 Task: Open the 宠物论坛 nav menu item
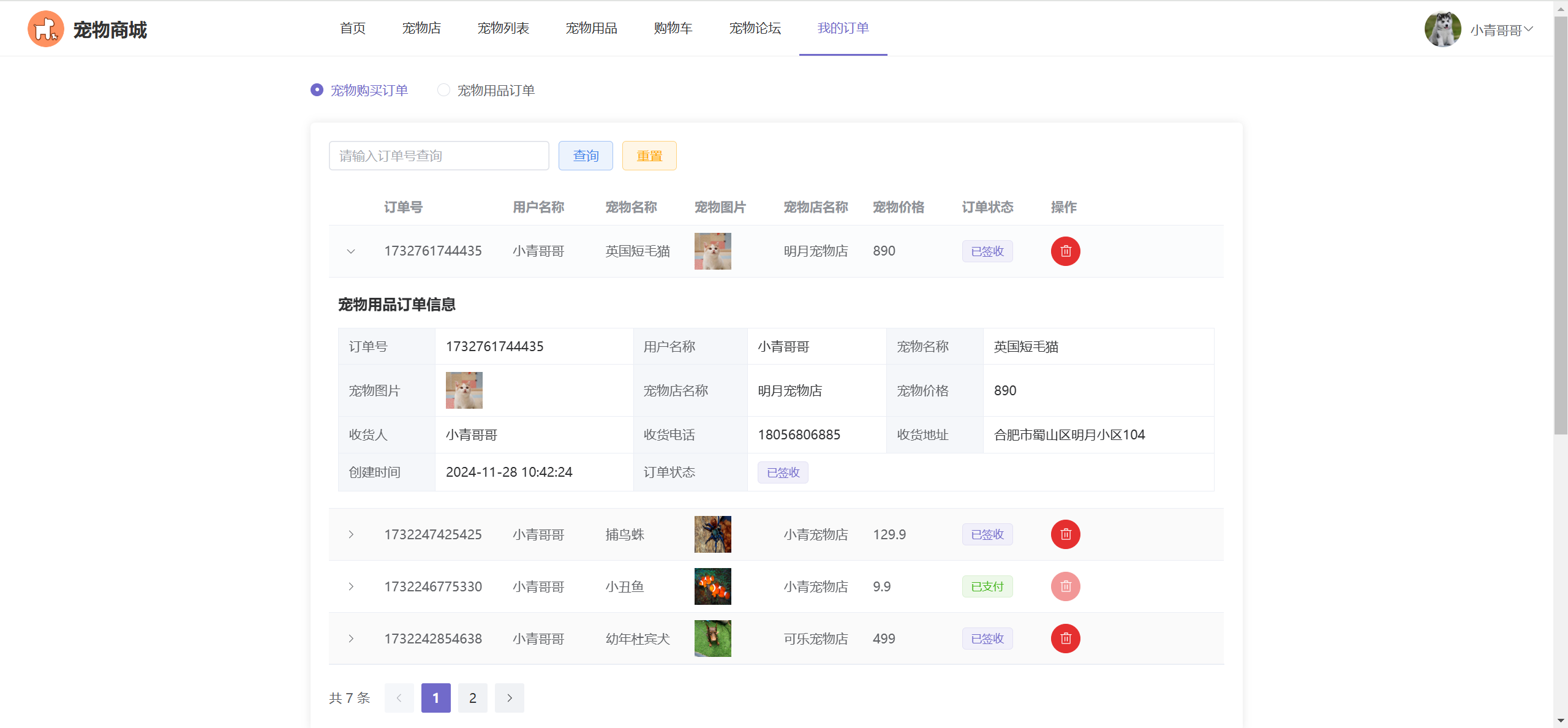(755, 28)
